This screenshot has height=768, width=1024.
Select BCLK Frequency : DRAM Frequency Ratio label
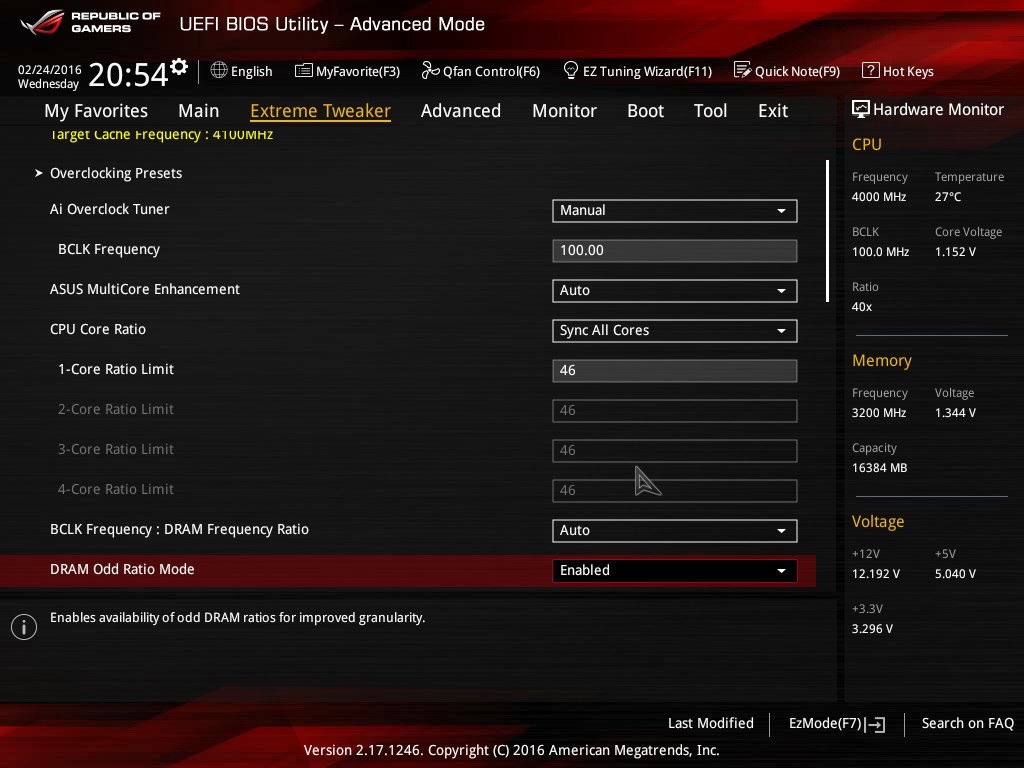tap(180, 529)
